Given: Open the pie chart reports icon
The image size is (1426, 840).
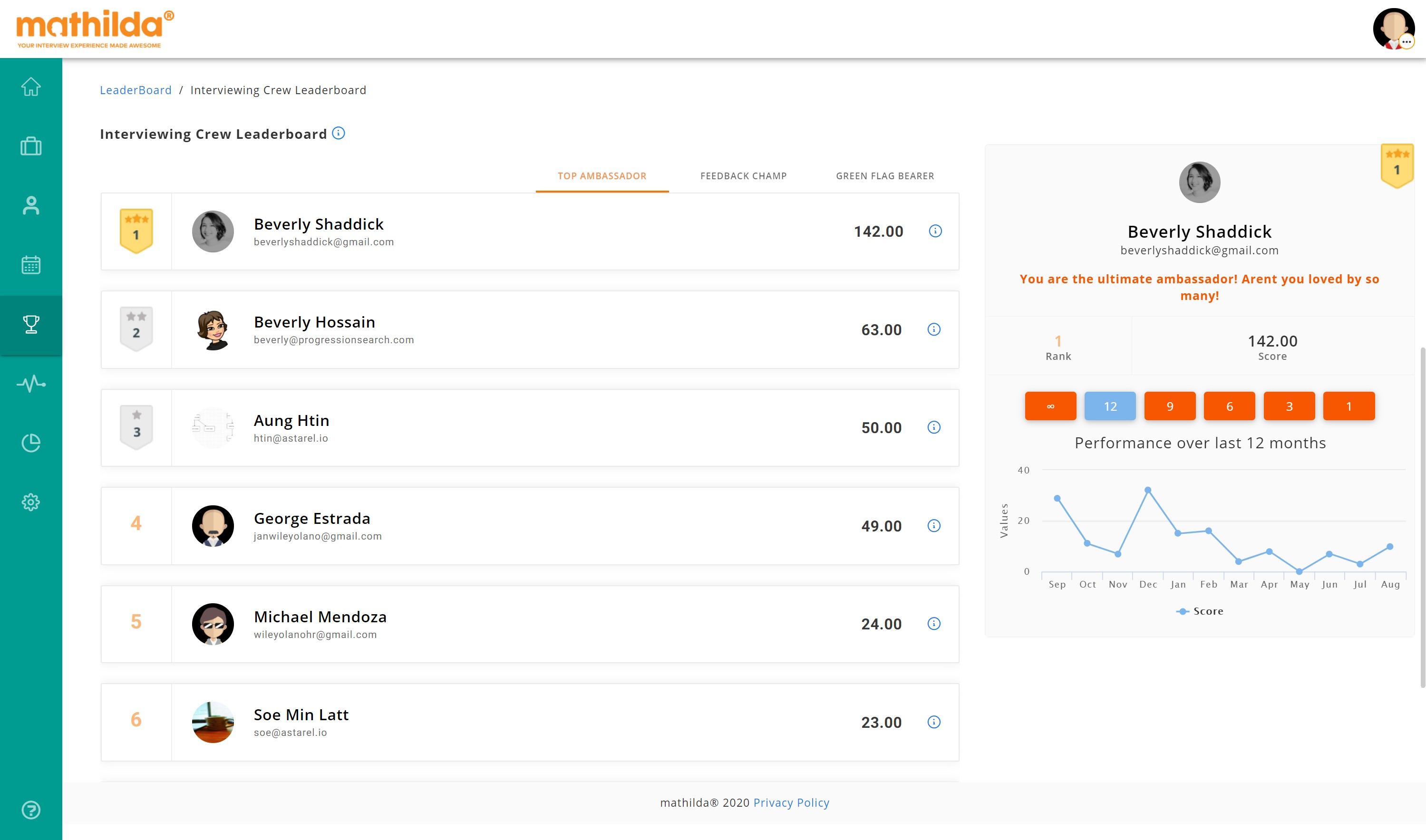Looking at the screenshot, I should click(31, 443).
